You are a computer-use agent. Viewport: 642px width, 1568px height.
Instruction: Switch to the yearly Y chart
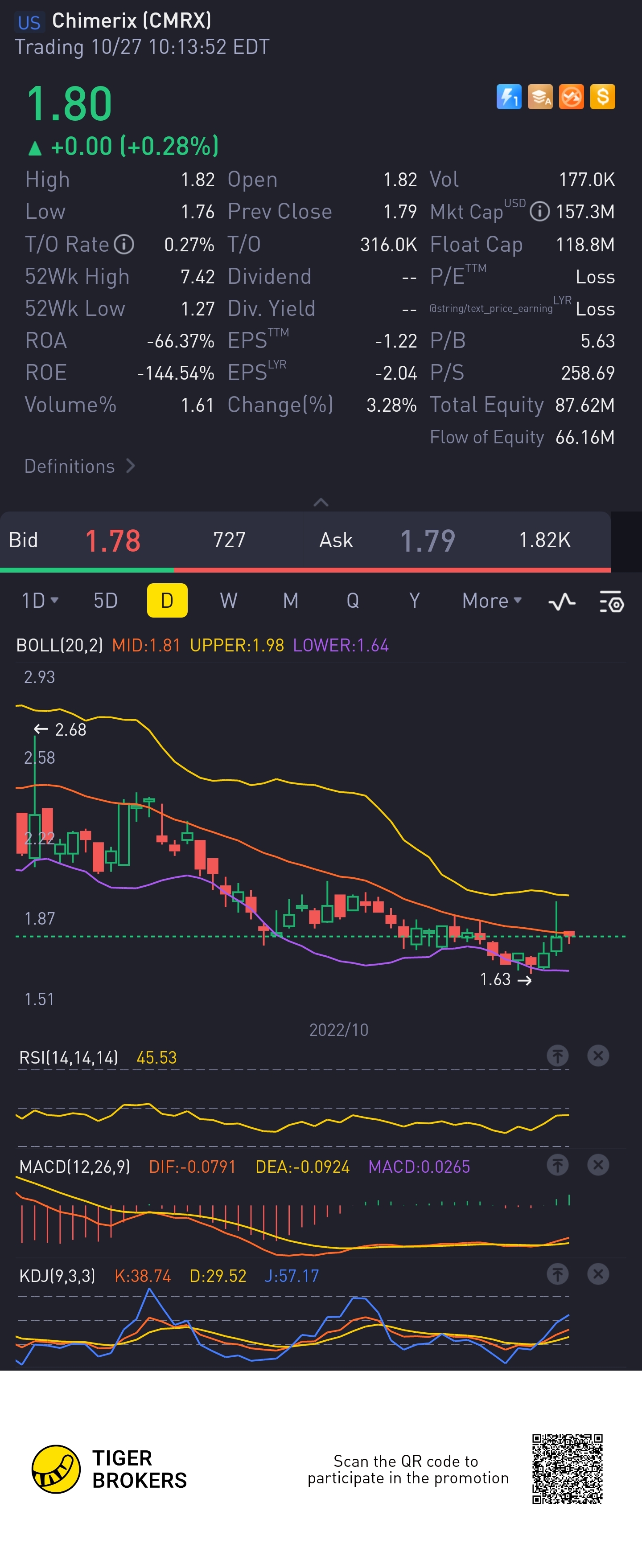click(414, 601)
